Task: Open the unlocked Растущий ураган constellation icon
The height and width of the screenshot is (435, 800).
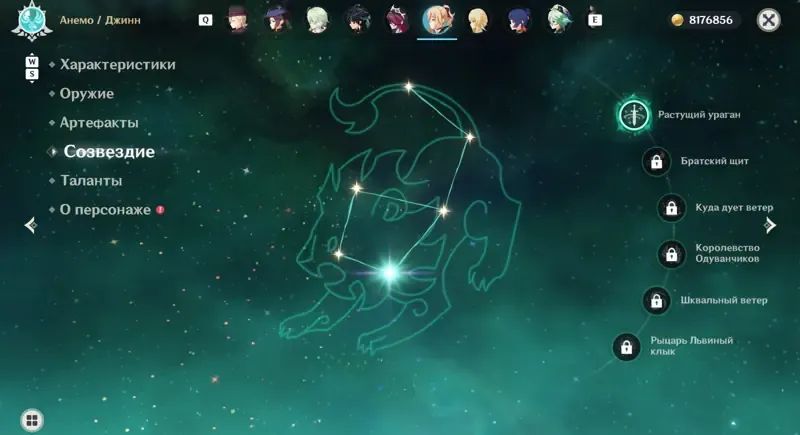Action: tap(634, 115)
